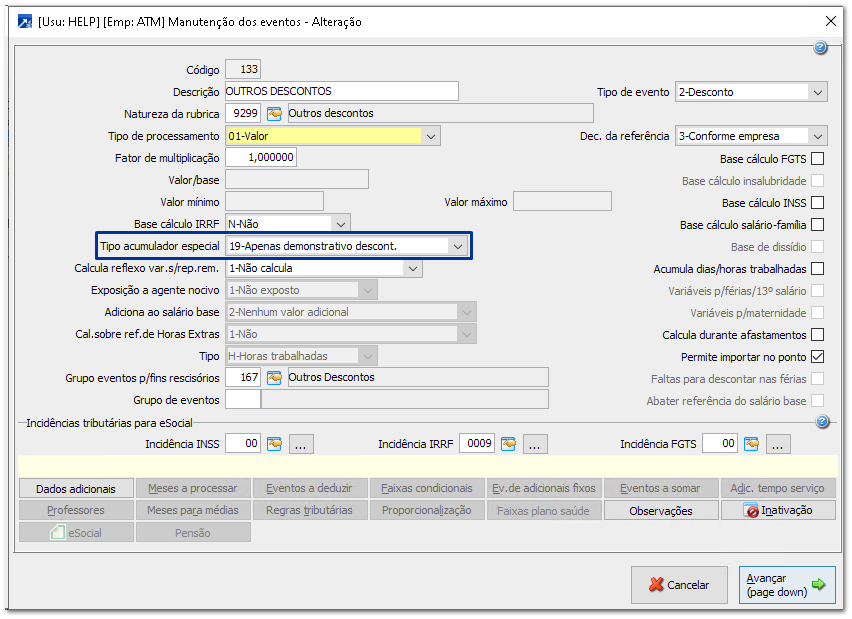Open the Dados adicionais tab
Screen dimensions: 852x619
[76, 489]
